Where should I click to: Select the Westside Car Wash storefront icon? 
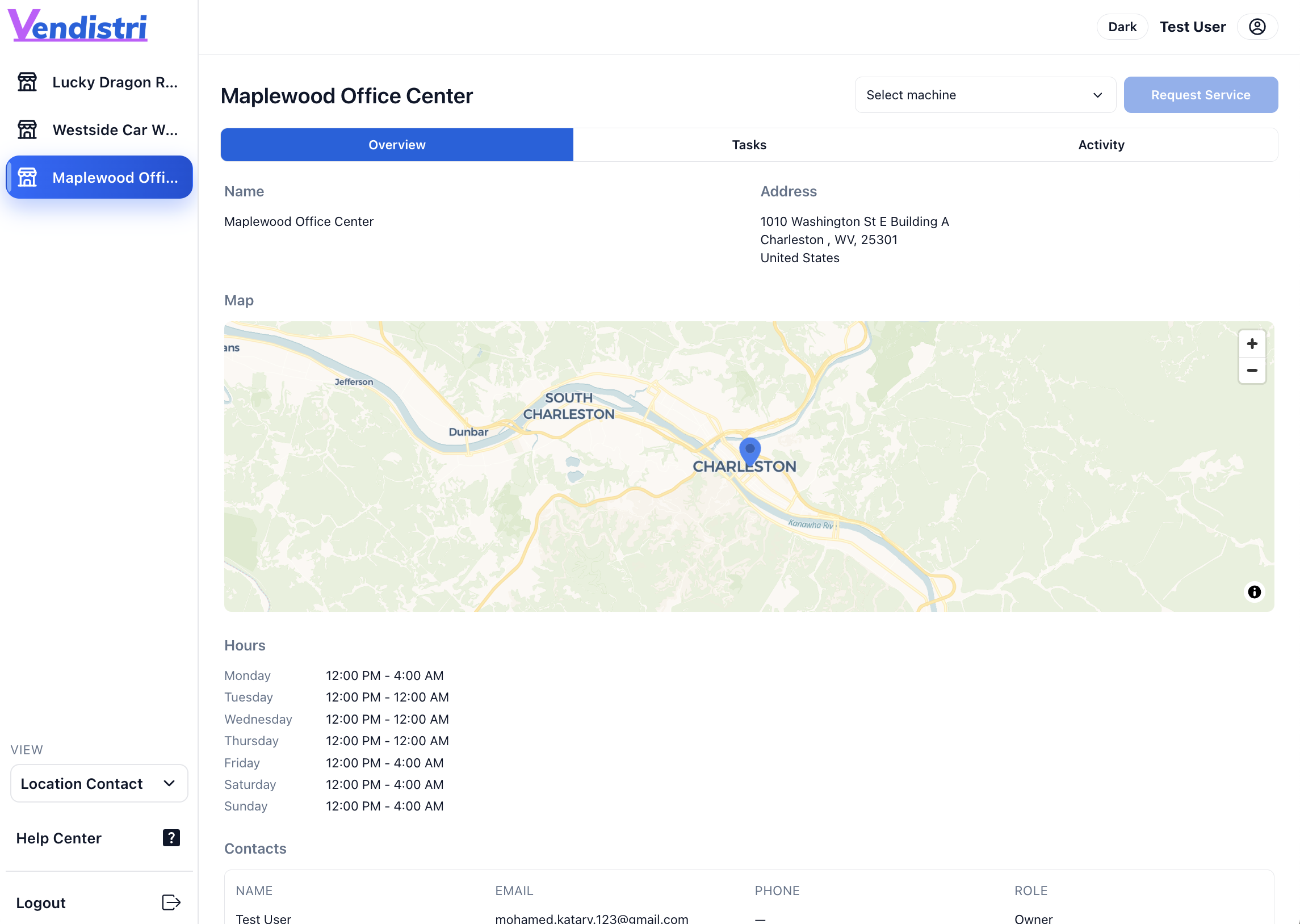(x=27, y=129)
